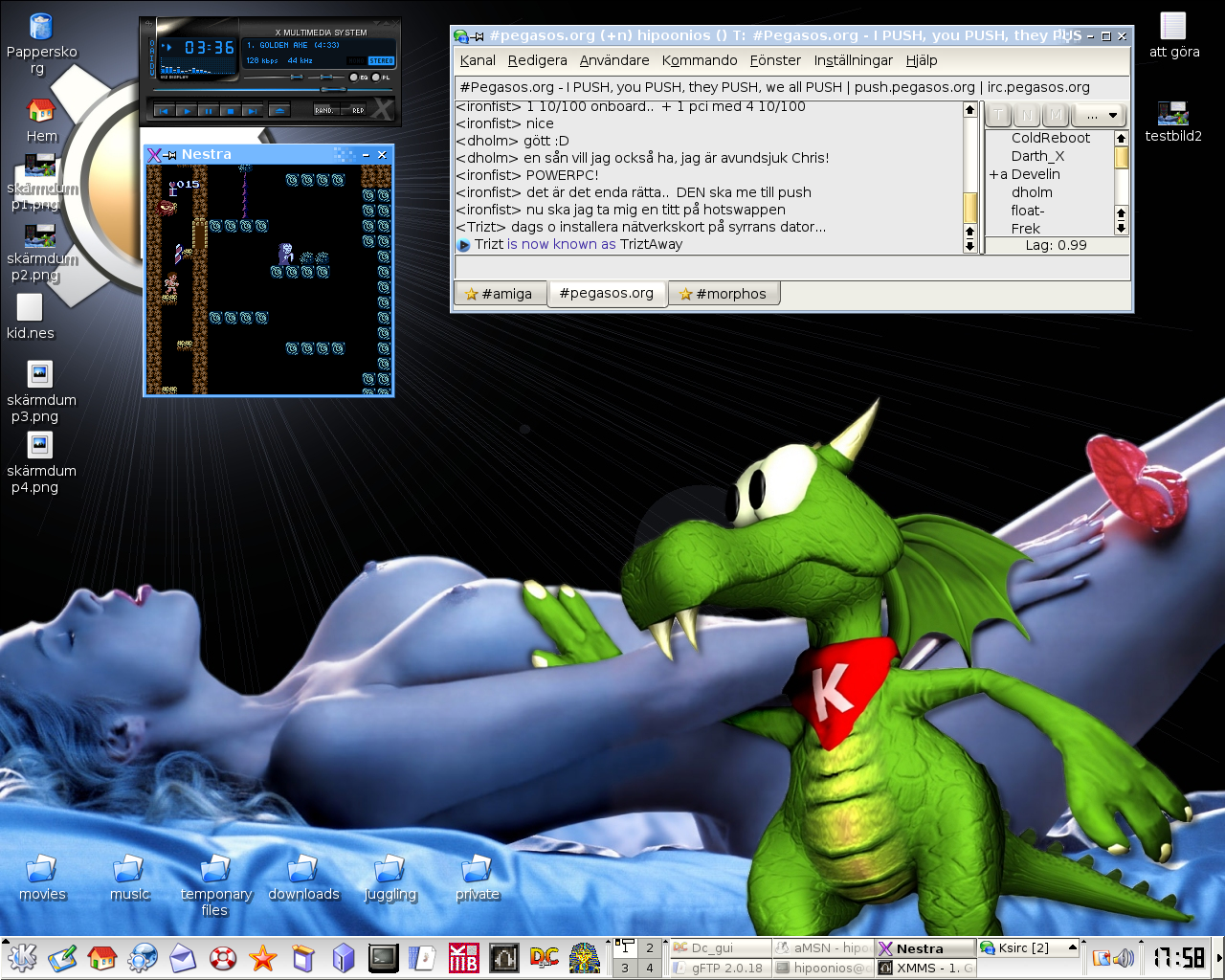Select the kid.nes file on desktop
The image size is (1225, 980).
pyautogui.click(x=31, y=317)
